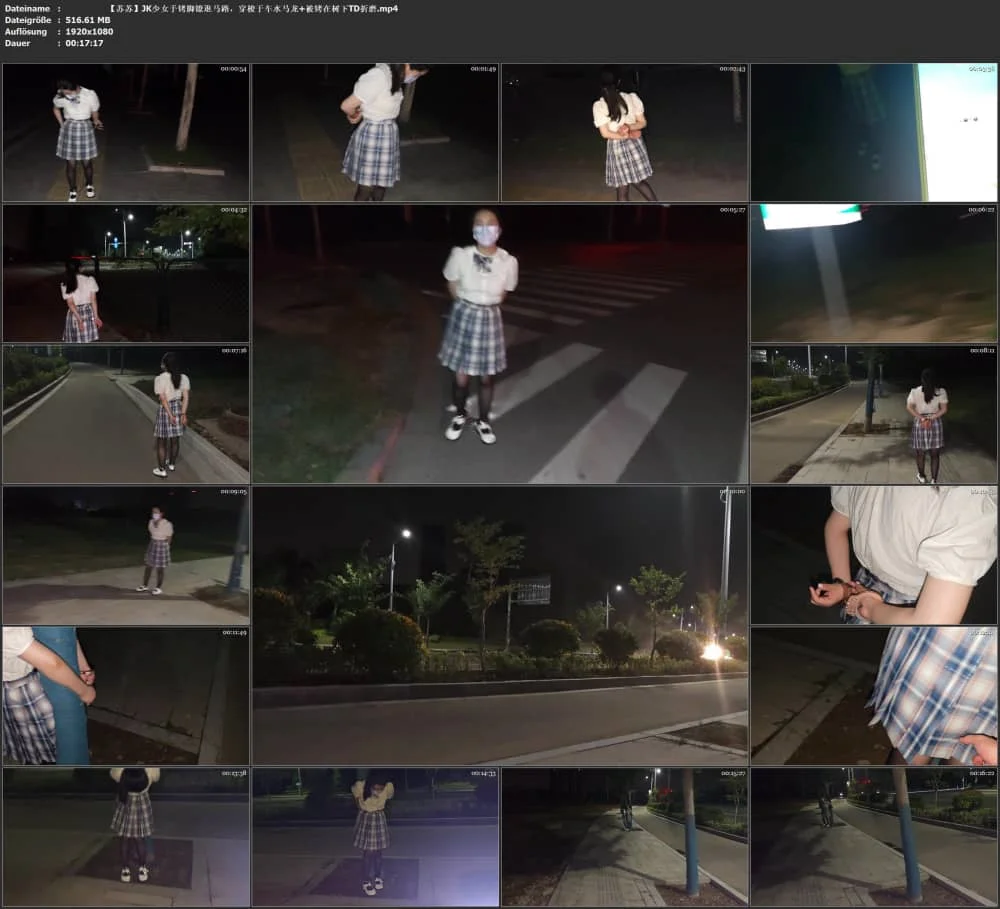The width and height of the screenshot is (1000, 909).
Task: Click the thumbnail marked 00:02:43
Action: [x=624, y=133]
